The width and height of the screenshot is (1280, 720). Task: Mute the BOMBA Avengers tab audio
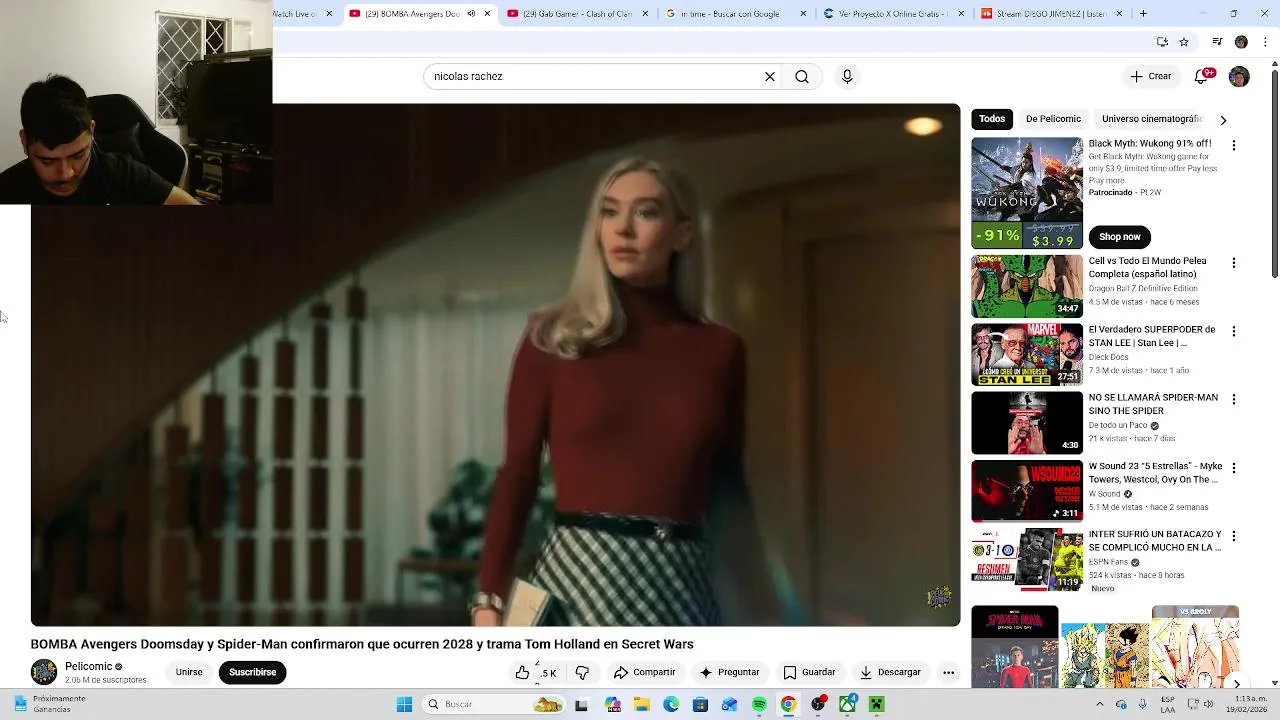[471, 13]
